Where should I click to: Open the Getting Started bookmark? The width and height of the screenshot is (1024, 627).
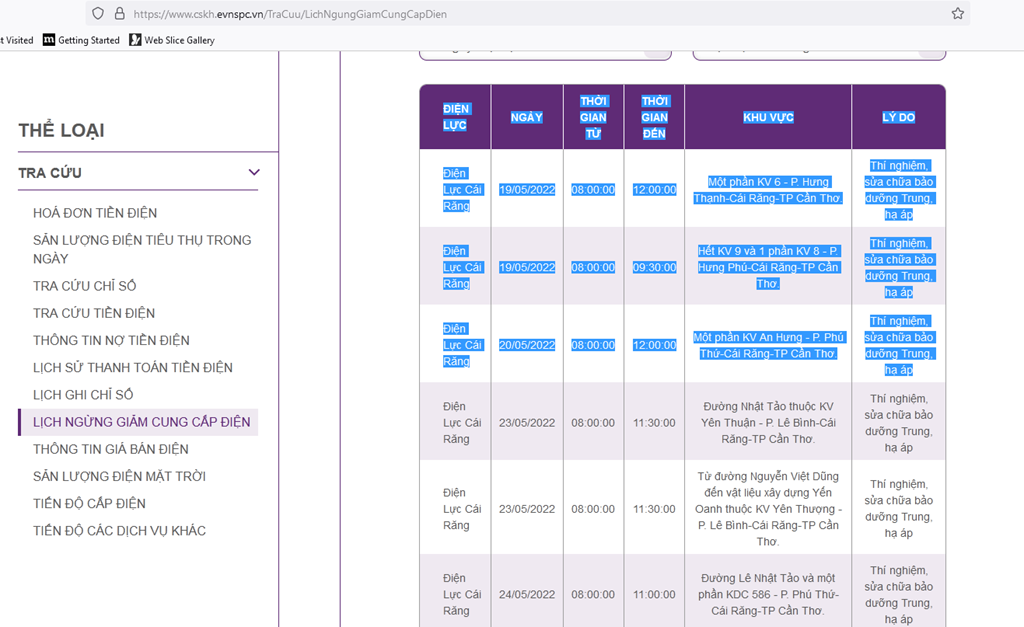point(81,40)
